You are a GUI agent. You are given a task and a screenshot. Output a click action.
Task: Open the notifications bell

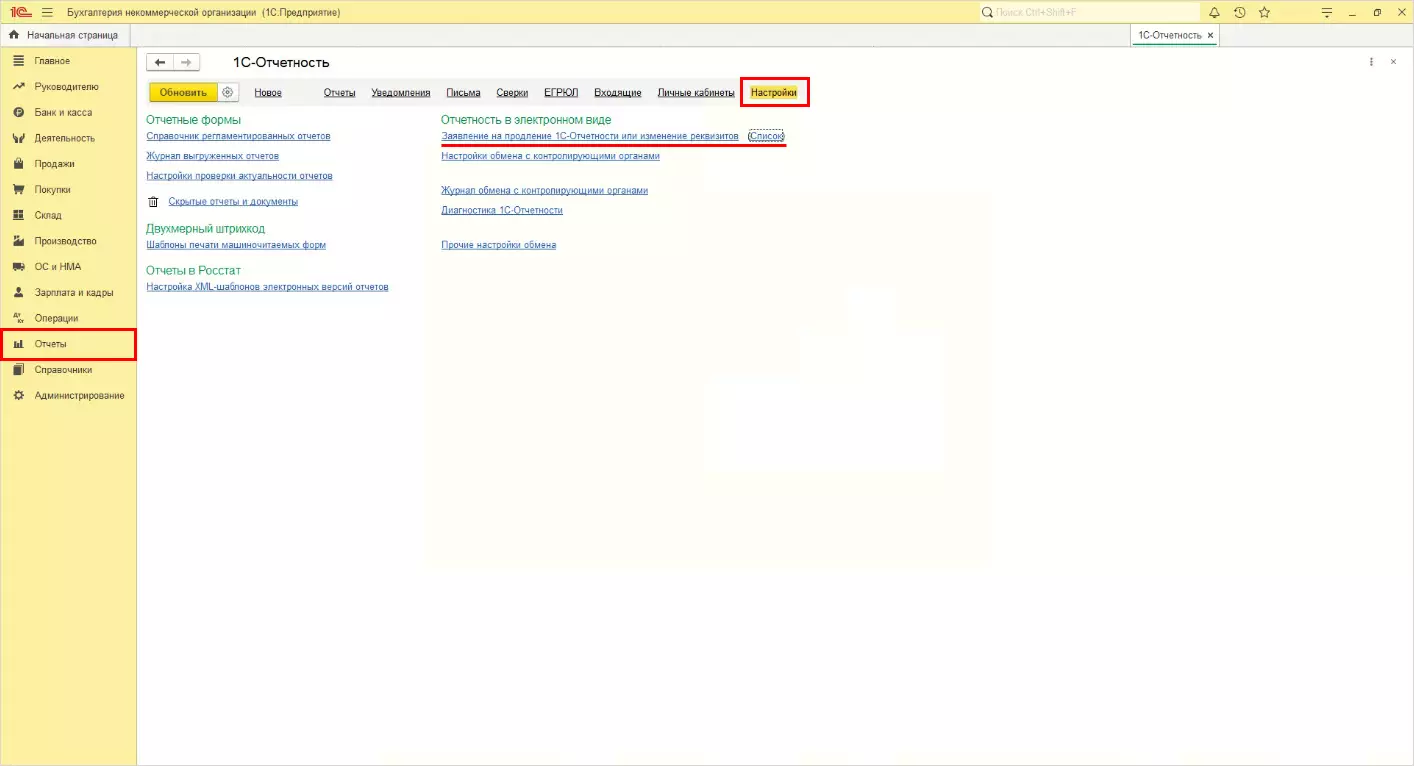pos(1215,12)
